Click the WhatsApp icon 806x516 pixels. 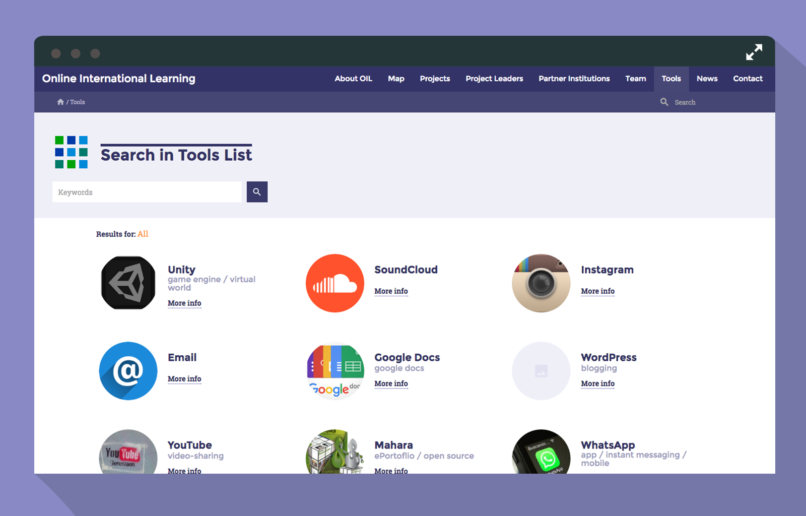pos(541,451)
